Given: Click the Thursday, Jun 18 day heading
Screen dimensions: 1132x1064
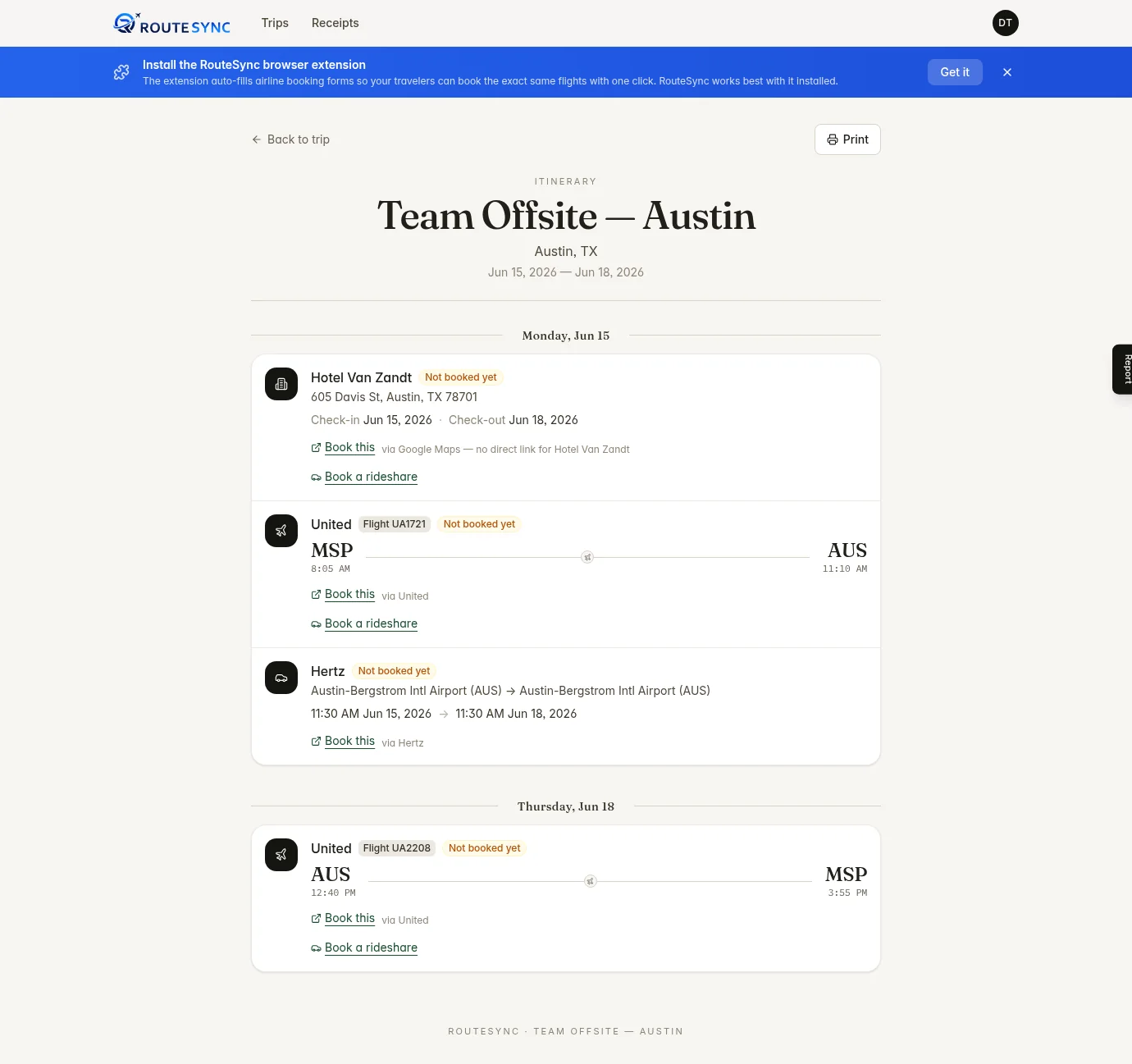Looking at the screenshot, I should 566,806.
